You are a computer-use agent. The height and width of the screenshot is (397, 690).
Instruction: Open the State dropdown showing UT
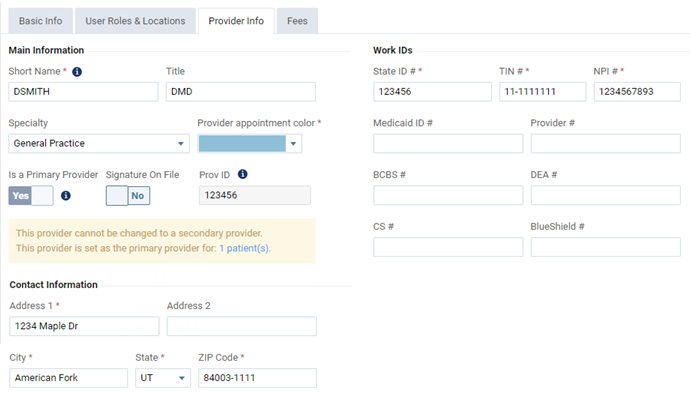(163, 378)
